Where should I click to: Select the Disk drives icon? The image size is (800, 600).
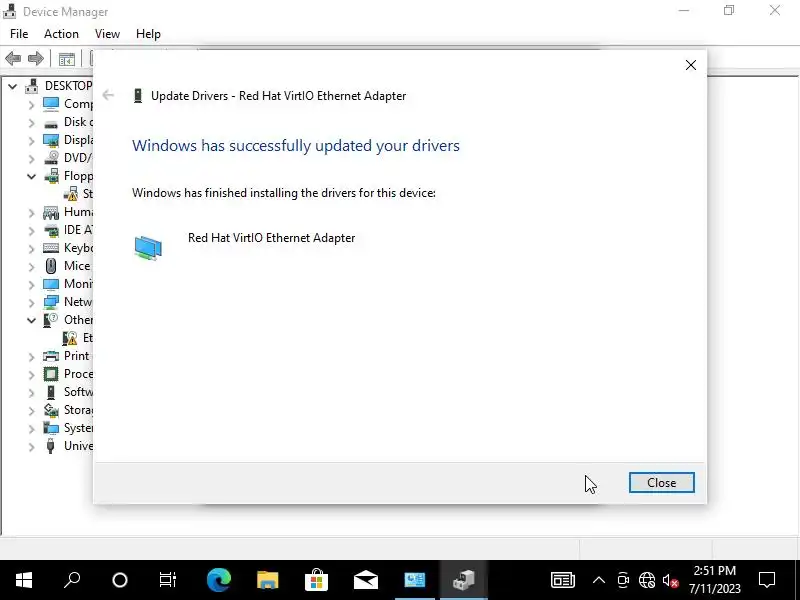coord(51,123)
